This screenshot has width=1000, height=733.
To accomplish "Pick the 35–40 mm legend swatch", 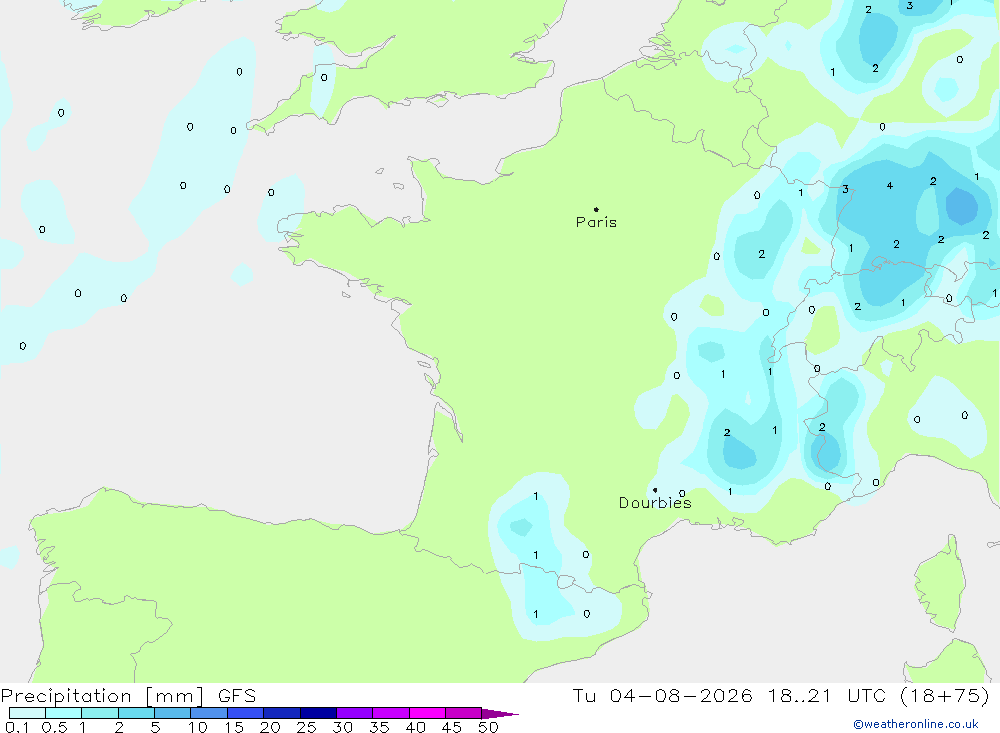I will pyautogui.click(x=391, y=713).
